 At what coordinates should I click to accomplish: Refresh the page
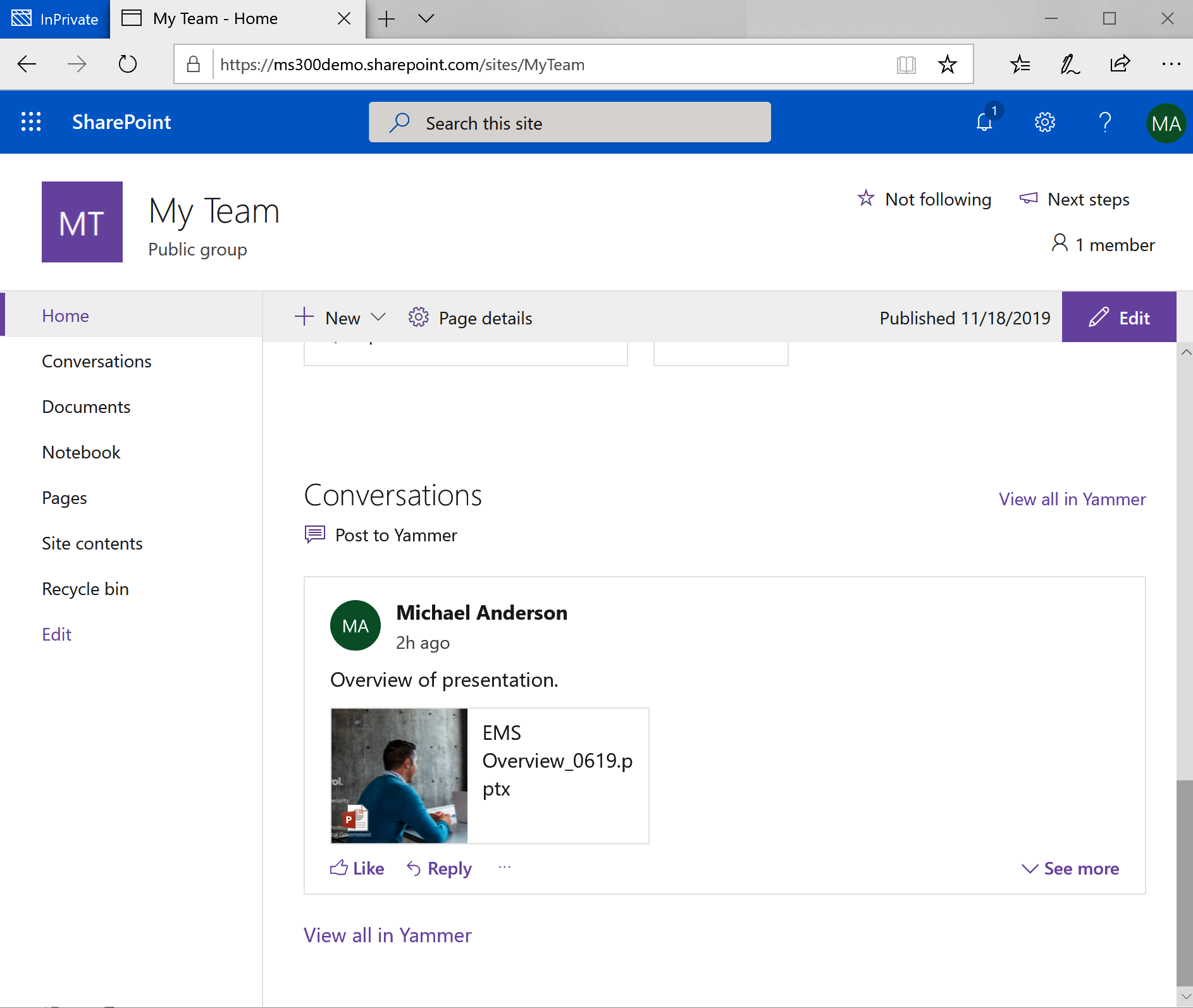coord(127,64)
